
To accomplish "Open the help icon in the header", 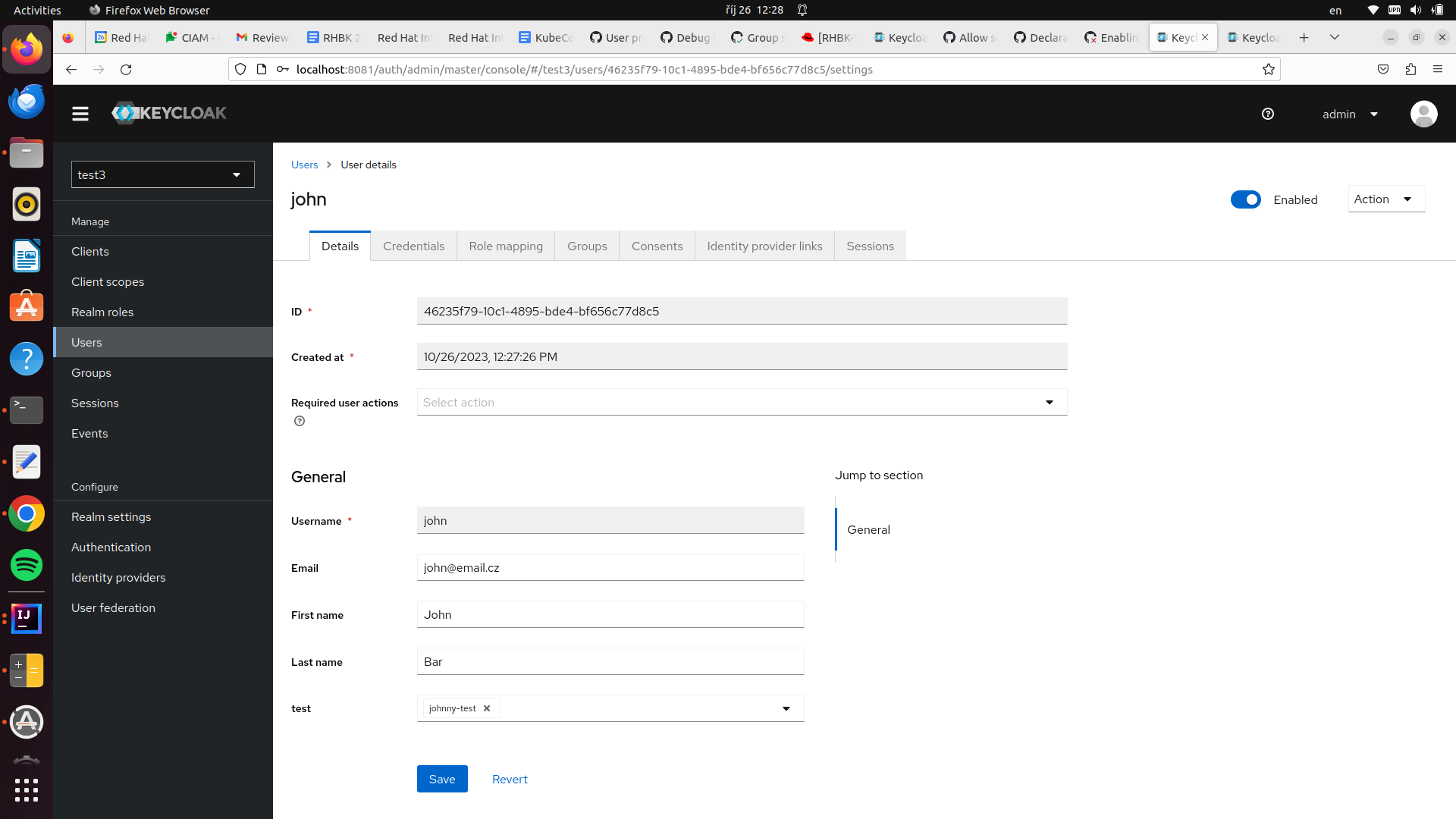I will point(1268,114).
